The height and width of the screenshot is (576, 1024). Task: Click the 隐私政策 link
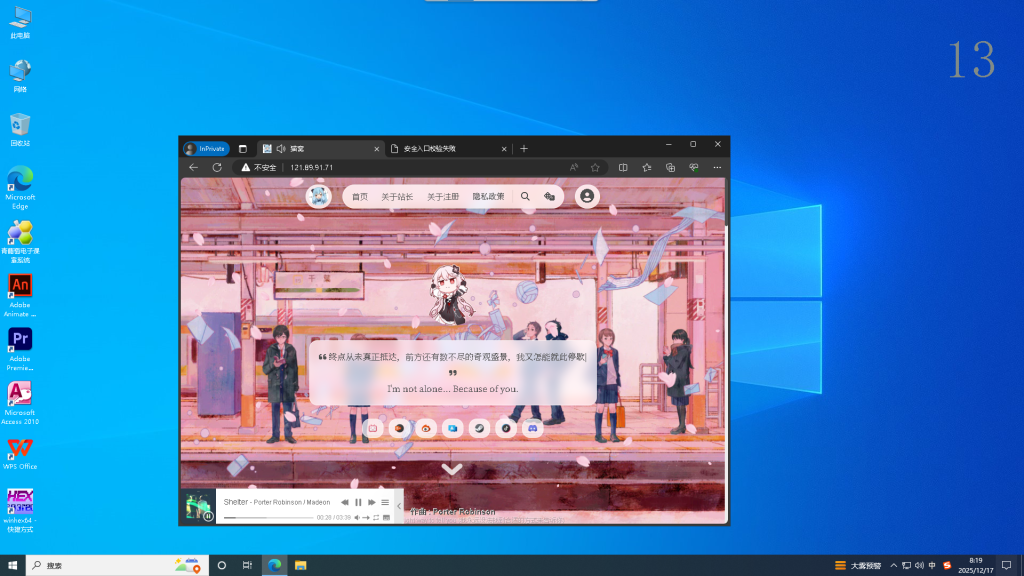pyautogui.click(x=488, y=197)
